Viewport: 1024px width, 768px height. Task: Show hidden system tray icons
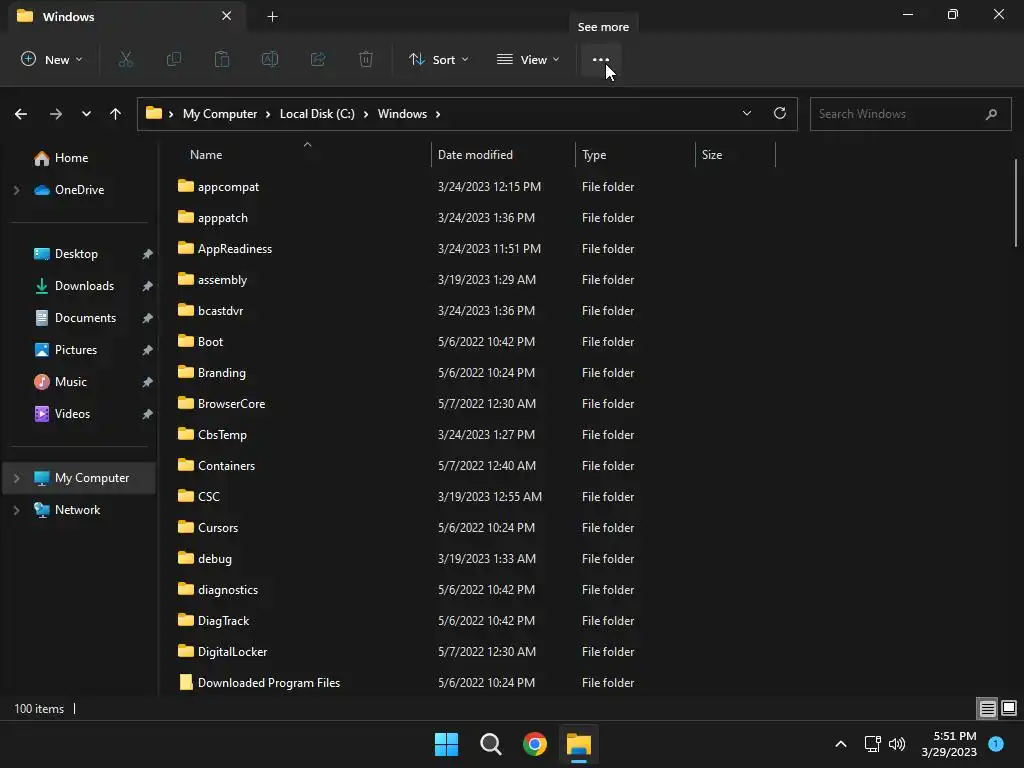[x=841, y=744]
